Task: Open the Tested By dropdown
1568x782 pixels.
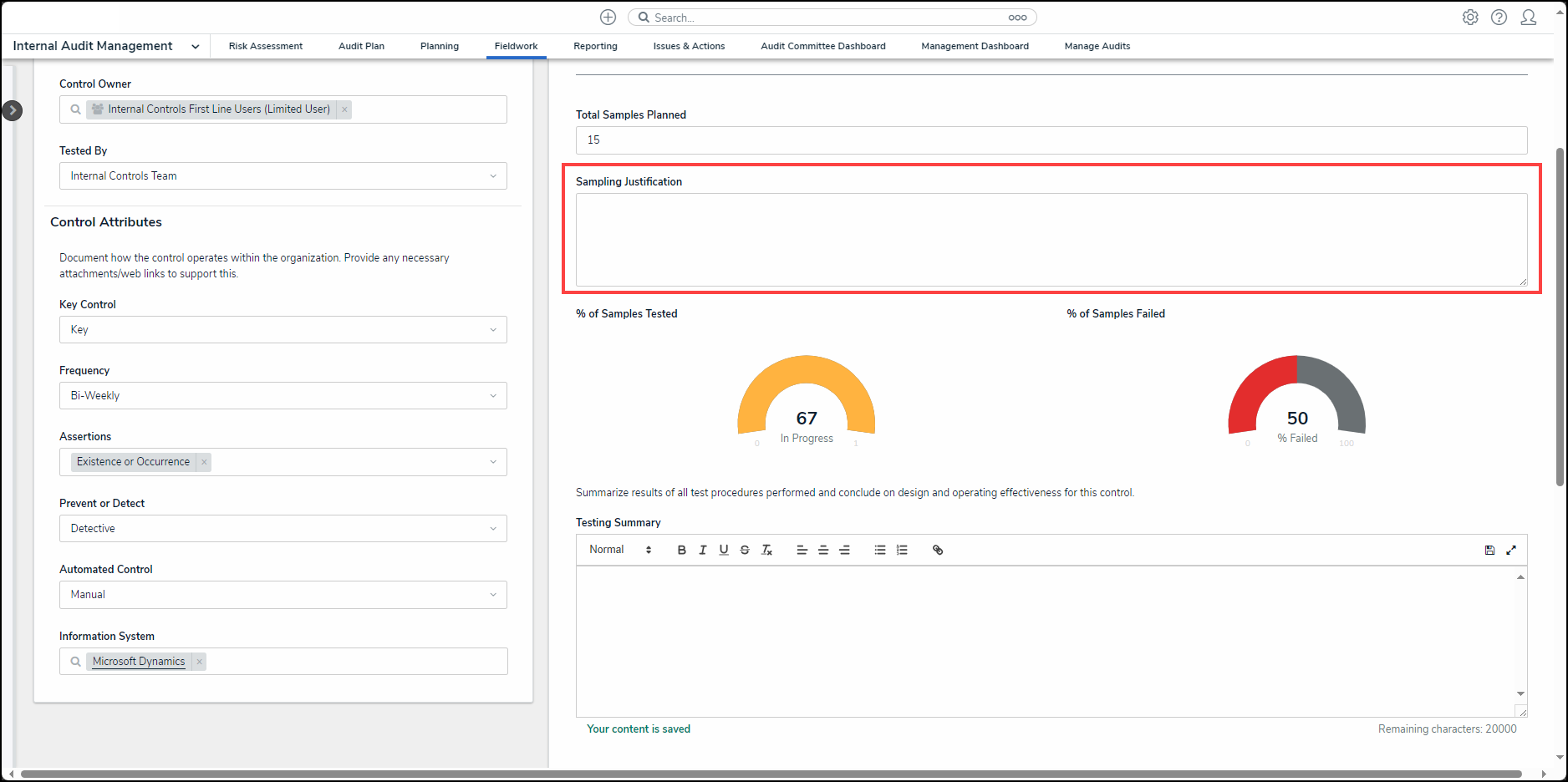Action: pos(283,176)
